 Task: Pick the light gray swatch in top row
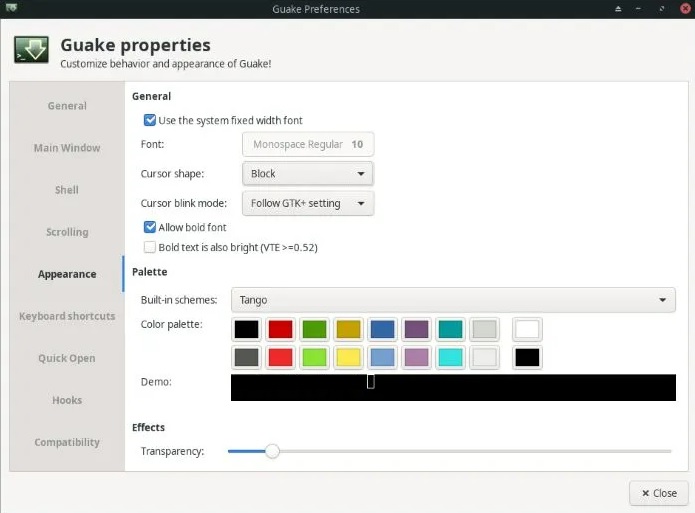click(484, 329)
